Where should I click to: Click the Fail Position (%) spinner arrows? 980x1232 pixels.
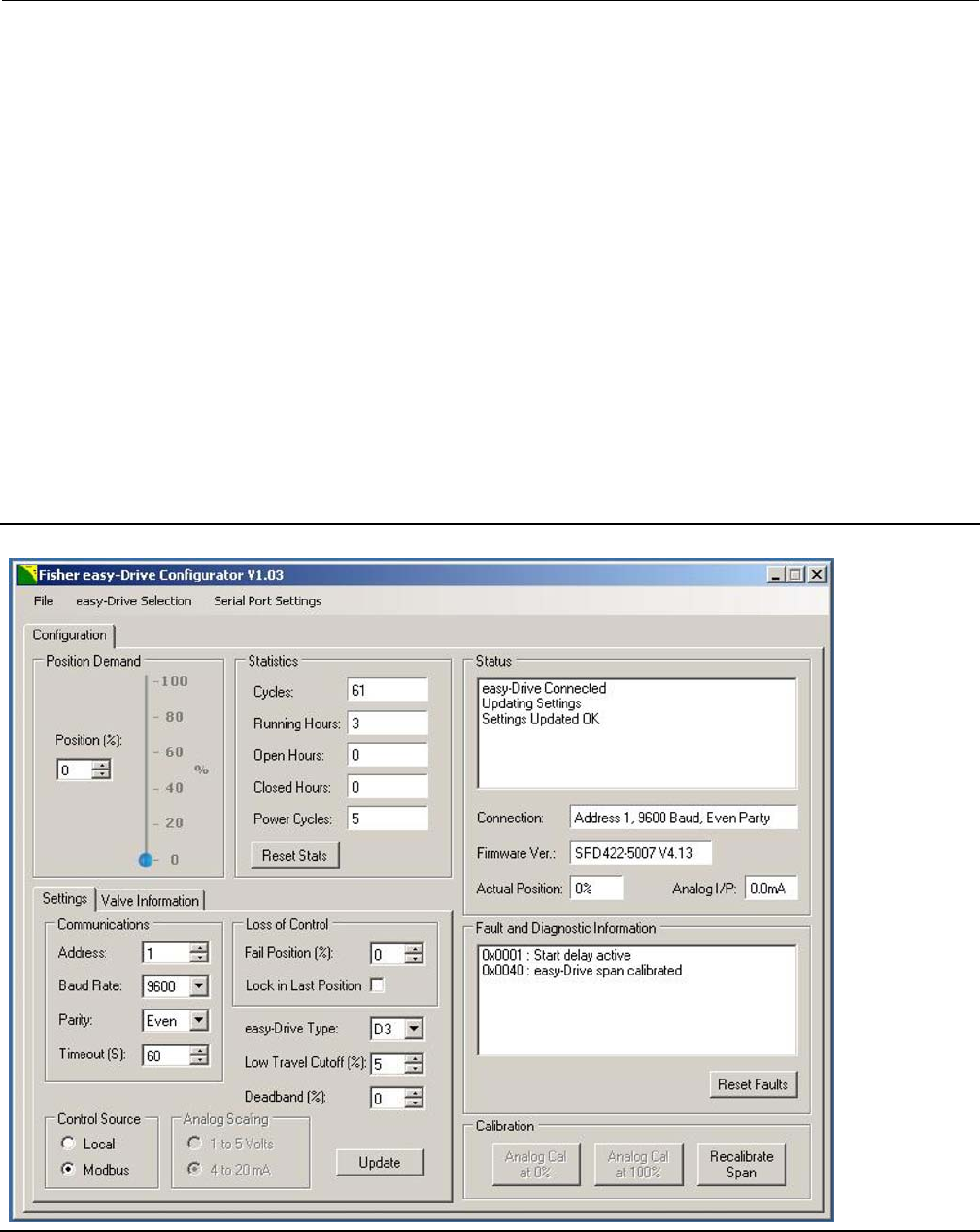(x=414, y=954)
